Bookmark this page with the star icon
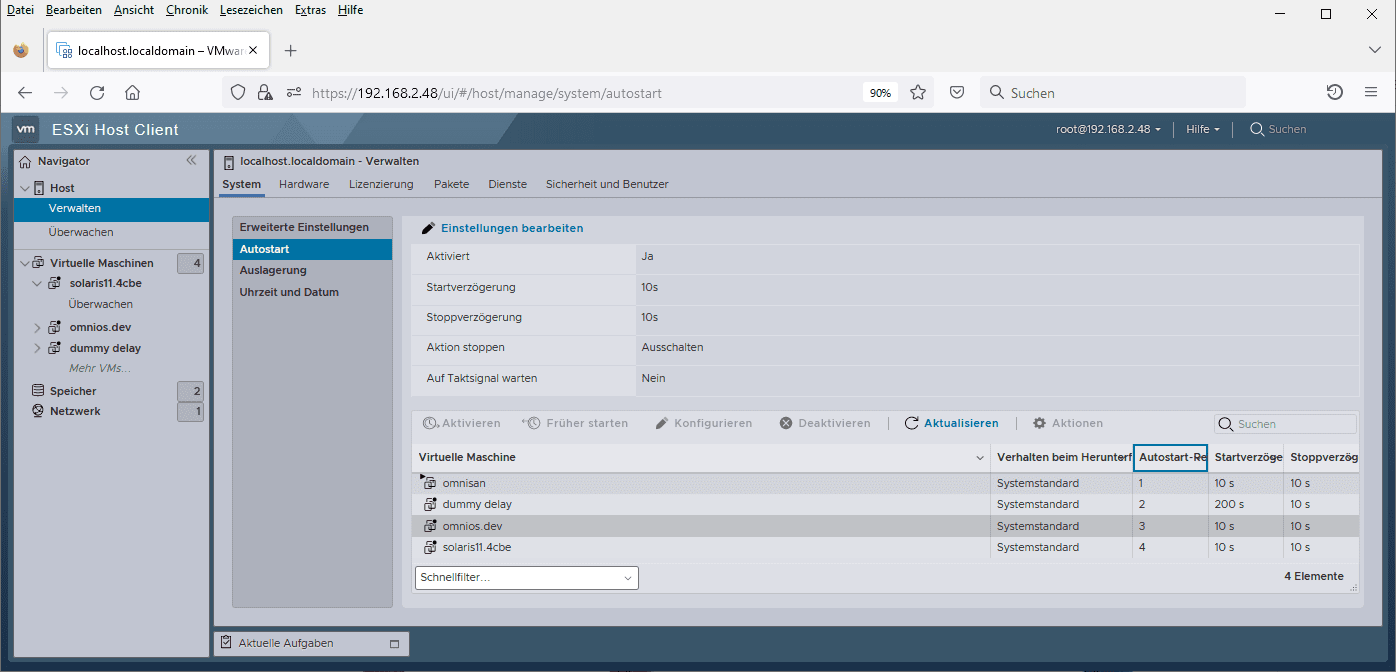This screenshot has height=672, width=1396. (916, 93)
